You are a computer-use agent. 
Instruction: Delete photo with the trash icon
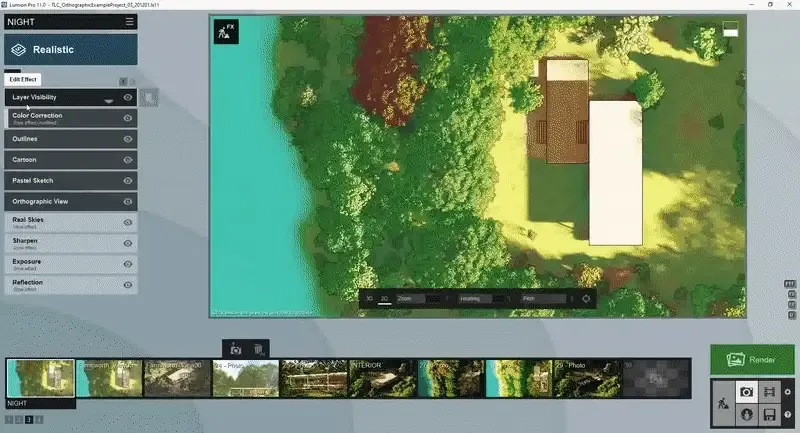pos(259,350)
